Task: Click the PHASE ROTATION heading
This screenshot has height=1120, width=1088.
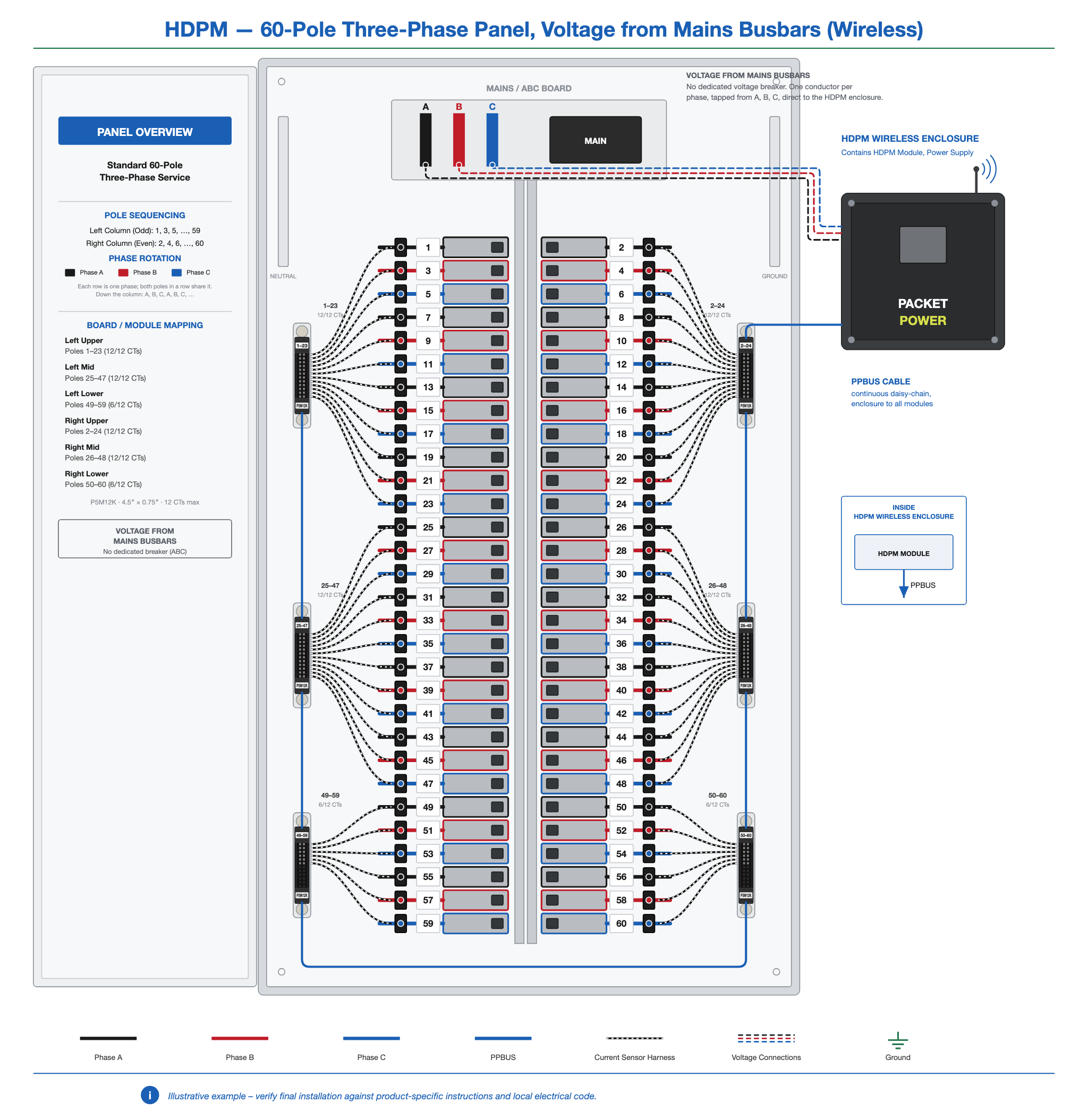Action: click(x=144, y=258)
